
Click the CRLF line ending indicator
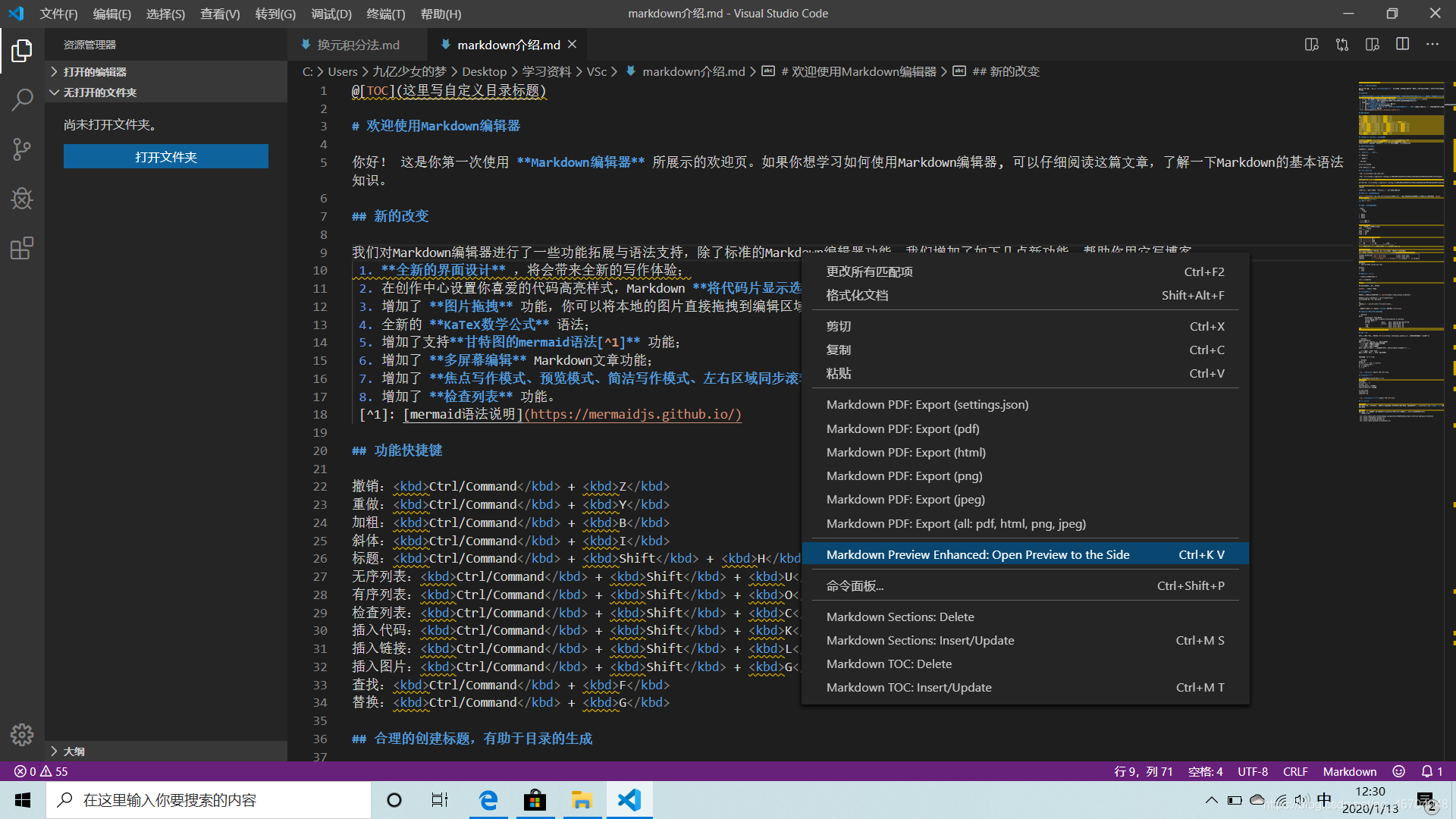pyautogui.click(x=1295, y=771)
